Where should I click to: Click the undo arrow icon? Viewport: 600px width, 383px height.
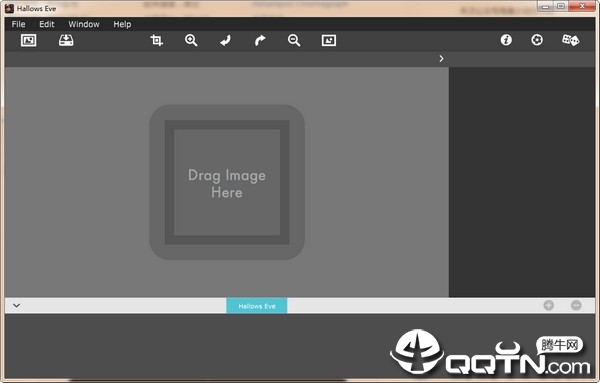pyautogui.click(x=225, y=40)
